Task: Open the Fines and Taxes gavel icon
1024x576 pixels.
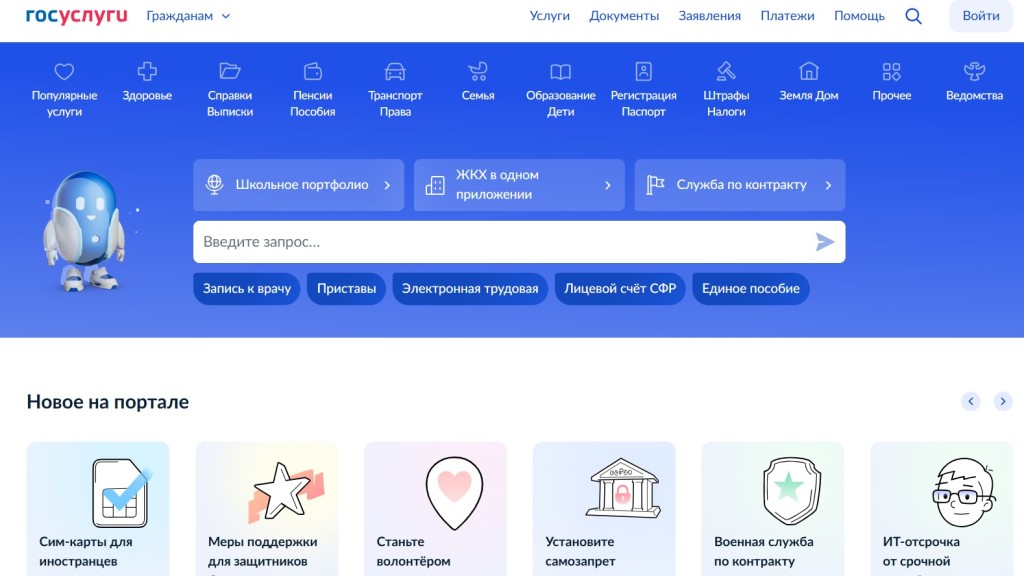Action: point(726,71)
